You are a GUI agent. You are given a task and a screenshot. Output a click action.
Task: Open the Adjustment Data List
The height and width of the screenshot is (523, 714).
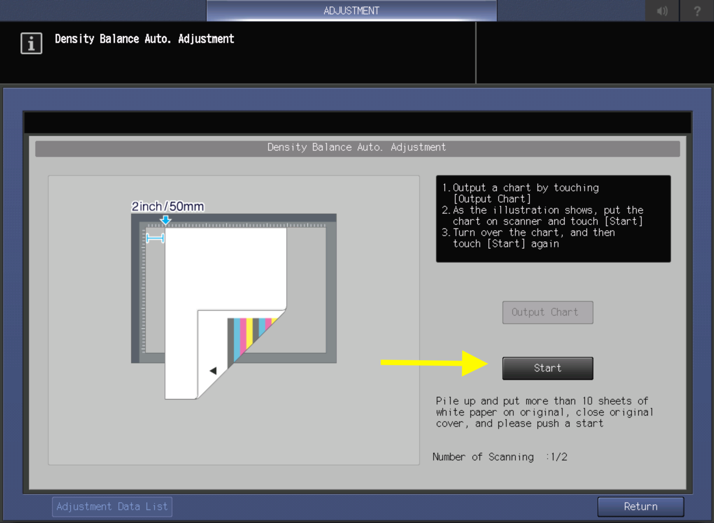click(x=113, y=507)
